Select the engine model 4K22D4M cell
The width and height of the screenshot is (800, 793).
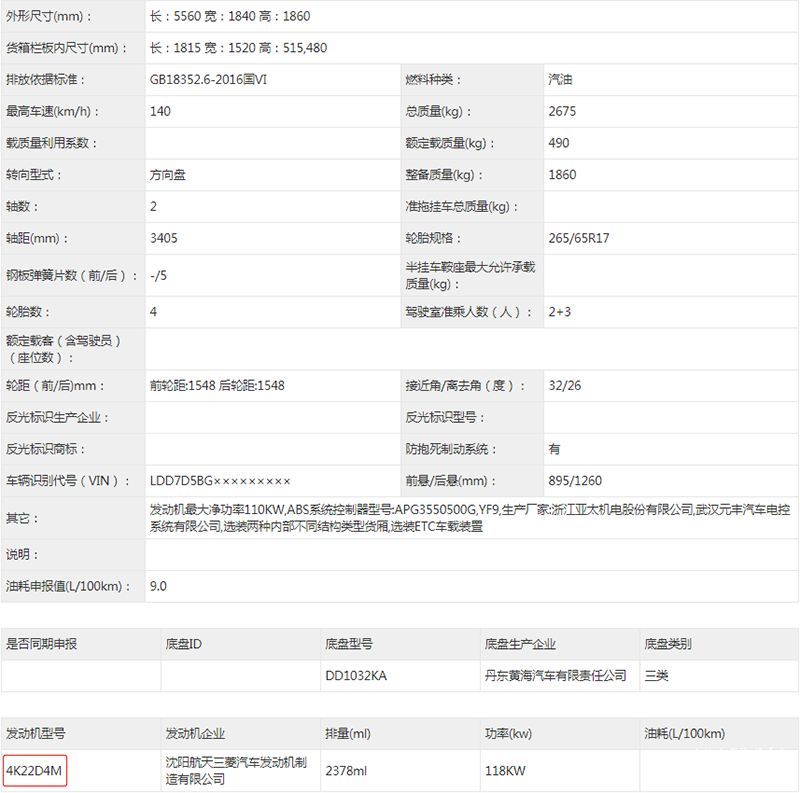coord(34,771)
